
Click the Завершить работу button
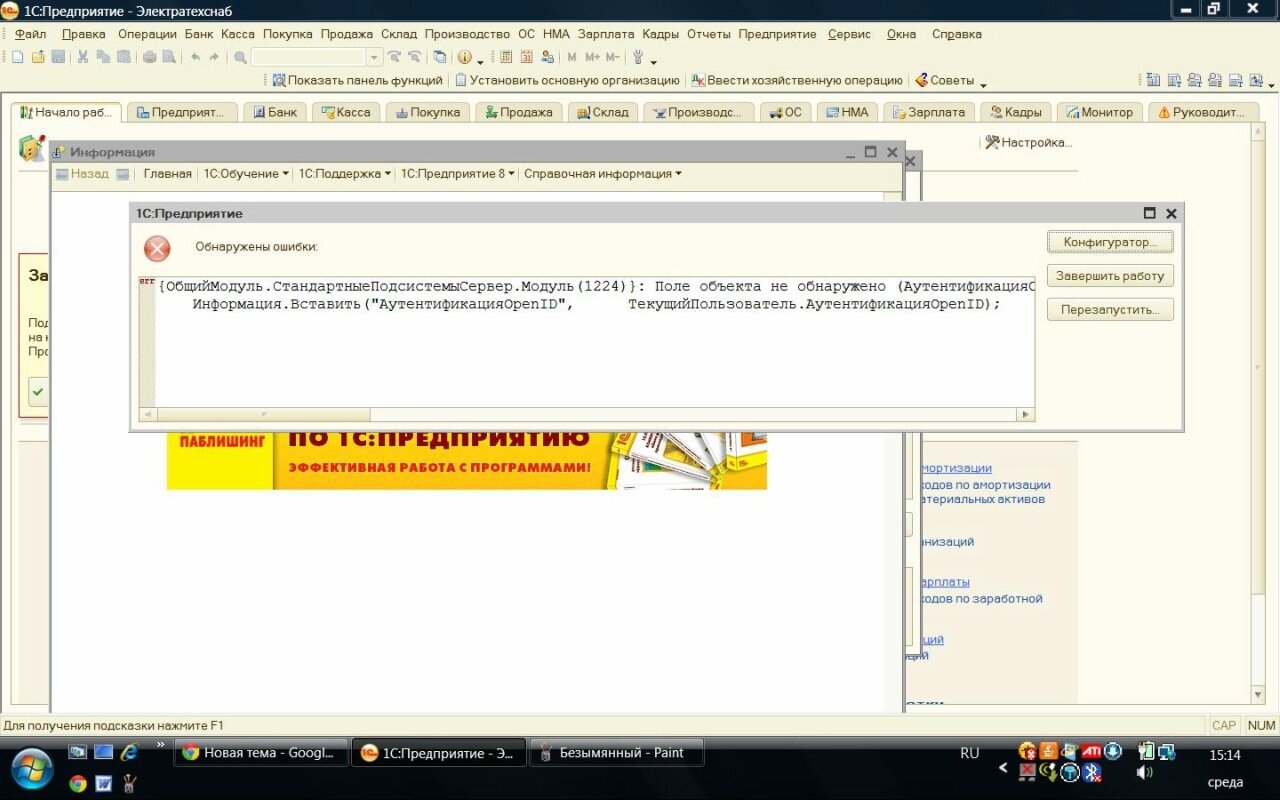coord(1110,276)
